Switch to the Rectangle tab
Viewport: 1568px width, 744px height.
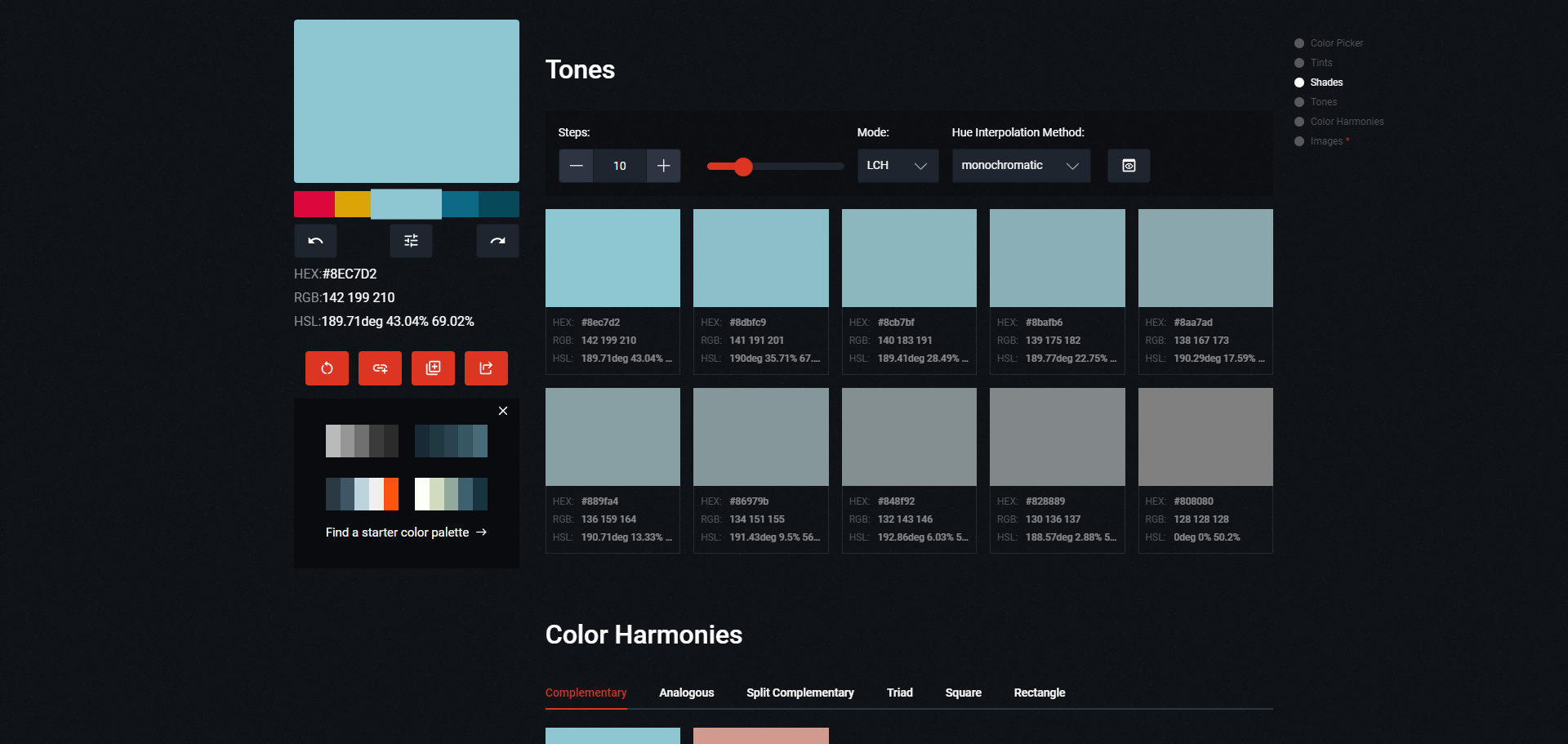(x=1039, y=693)
